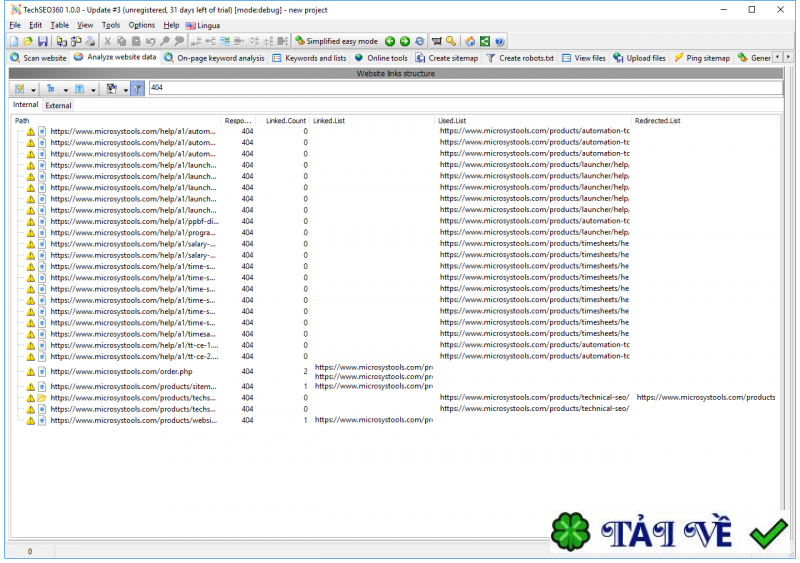Open Create robots.txt tab

(520, 58)
